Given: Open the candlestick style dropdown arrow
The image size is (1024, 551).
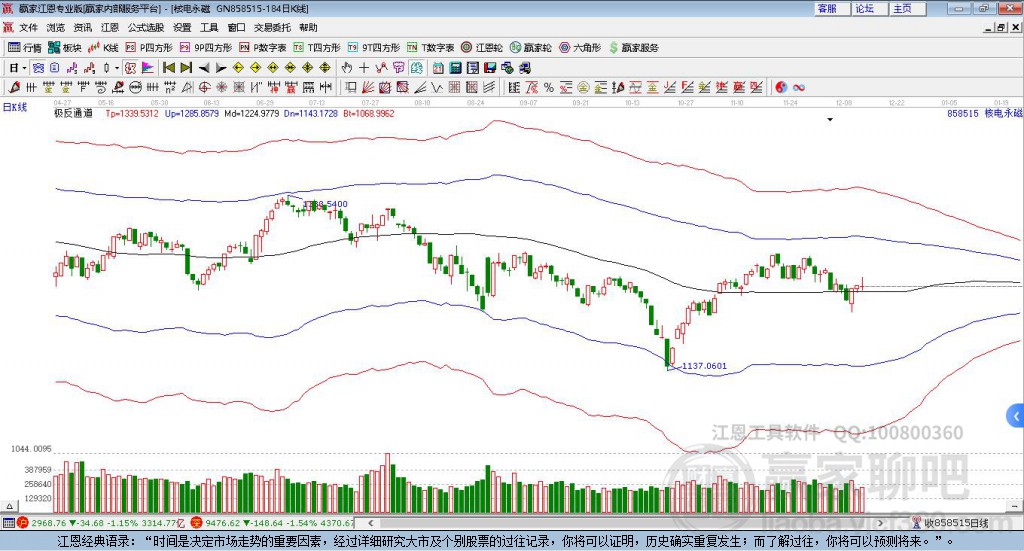Looking at the screenshot, I should 117,68.
